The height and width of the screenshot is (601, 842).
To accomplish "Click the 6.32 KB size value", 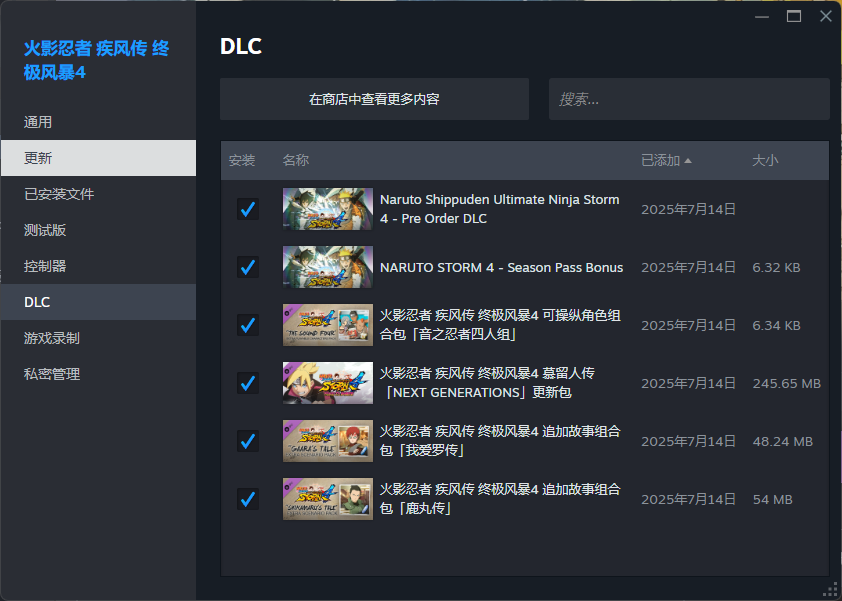I will (776, 267).
